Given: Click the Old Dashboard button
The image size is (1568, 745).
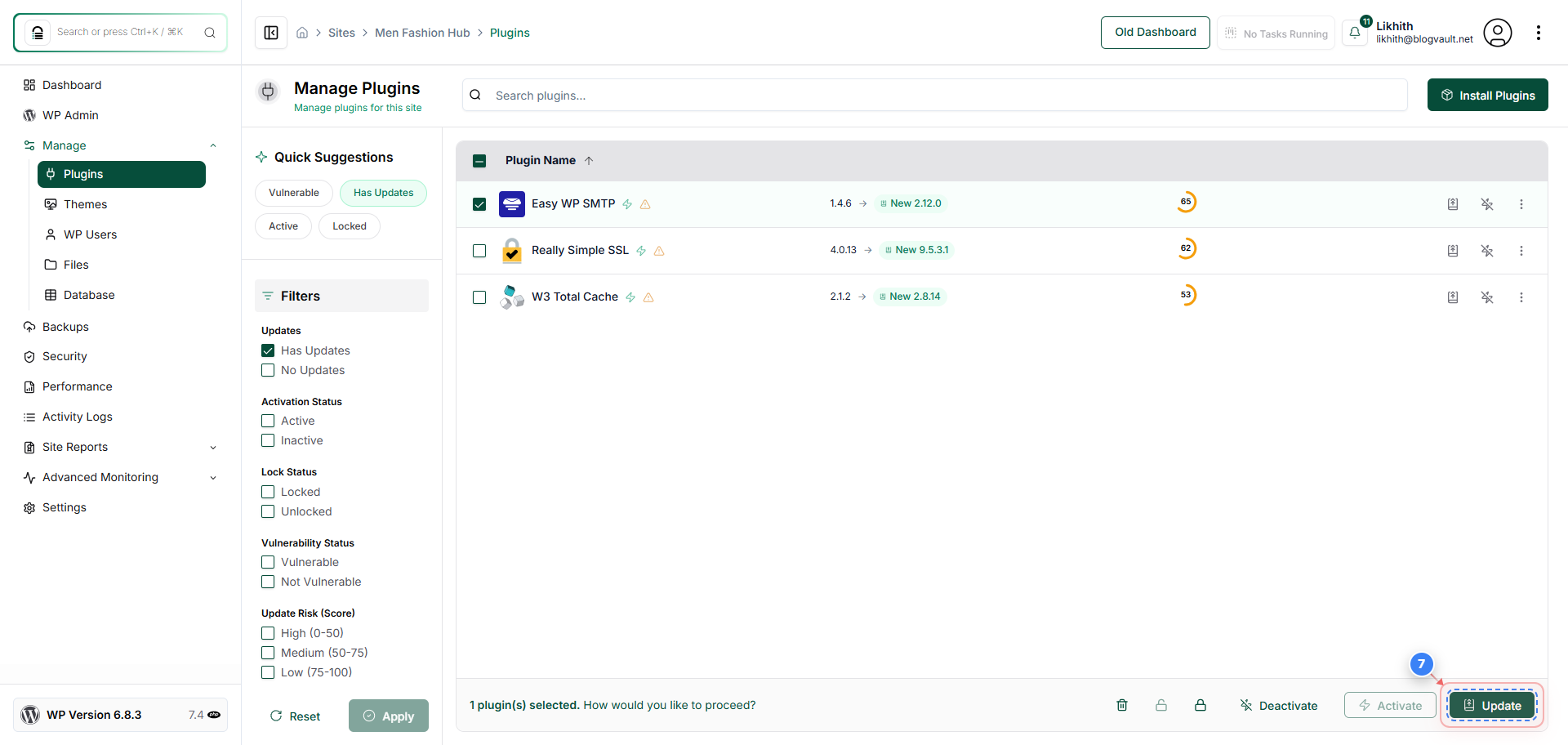Looking at the screenshot, I should pos(1155,32).
